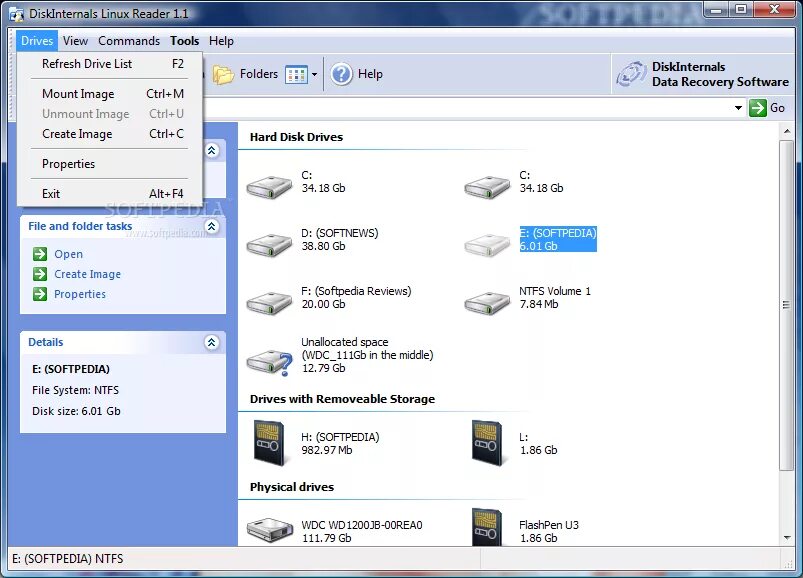
Task: Choose Create Image Ctrl+C menu entry
Action: coord(110,134)
